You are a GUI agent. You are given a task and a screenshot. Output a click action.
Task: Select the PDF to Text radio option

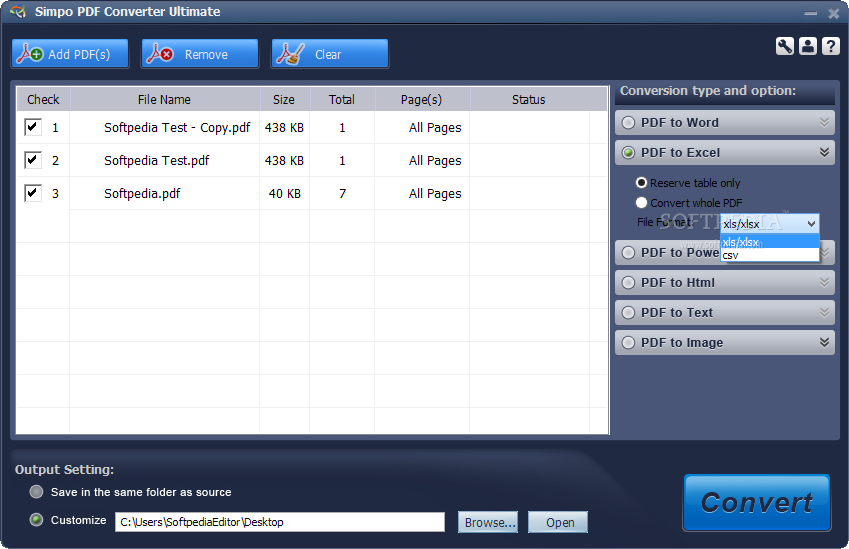(628, 312)
